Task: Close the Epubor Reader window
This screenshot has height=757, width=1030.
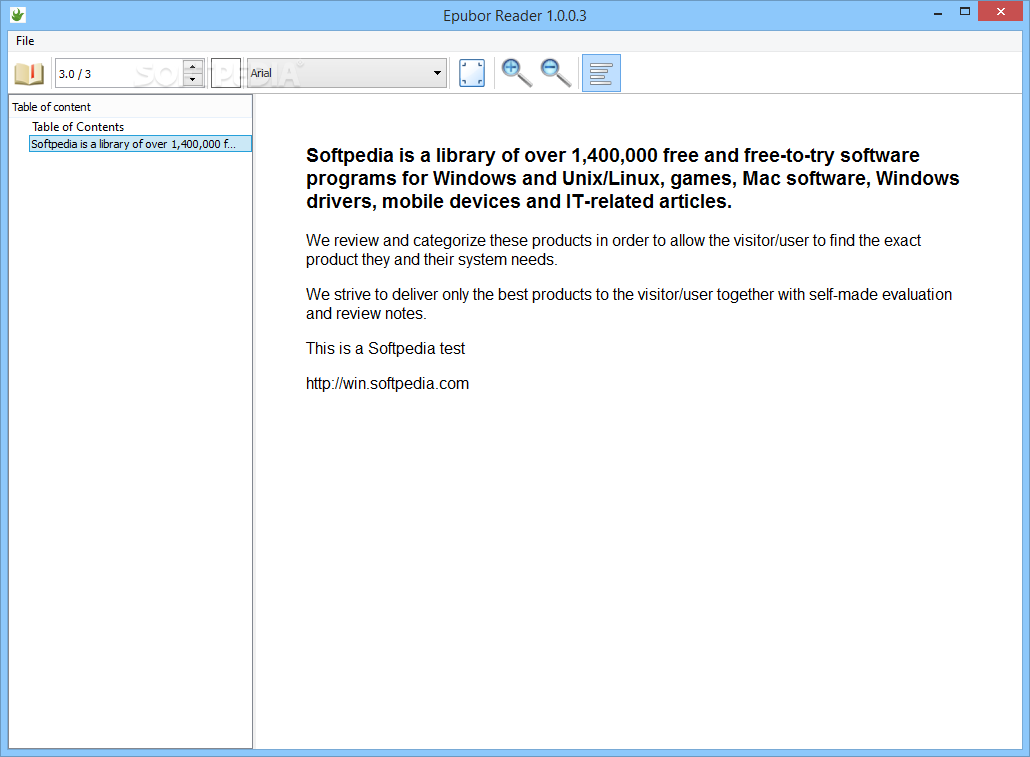Action: coord(1000,11)
